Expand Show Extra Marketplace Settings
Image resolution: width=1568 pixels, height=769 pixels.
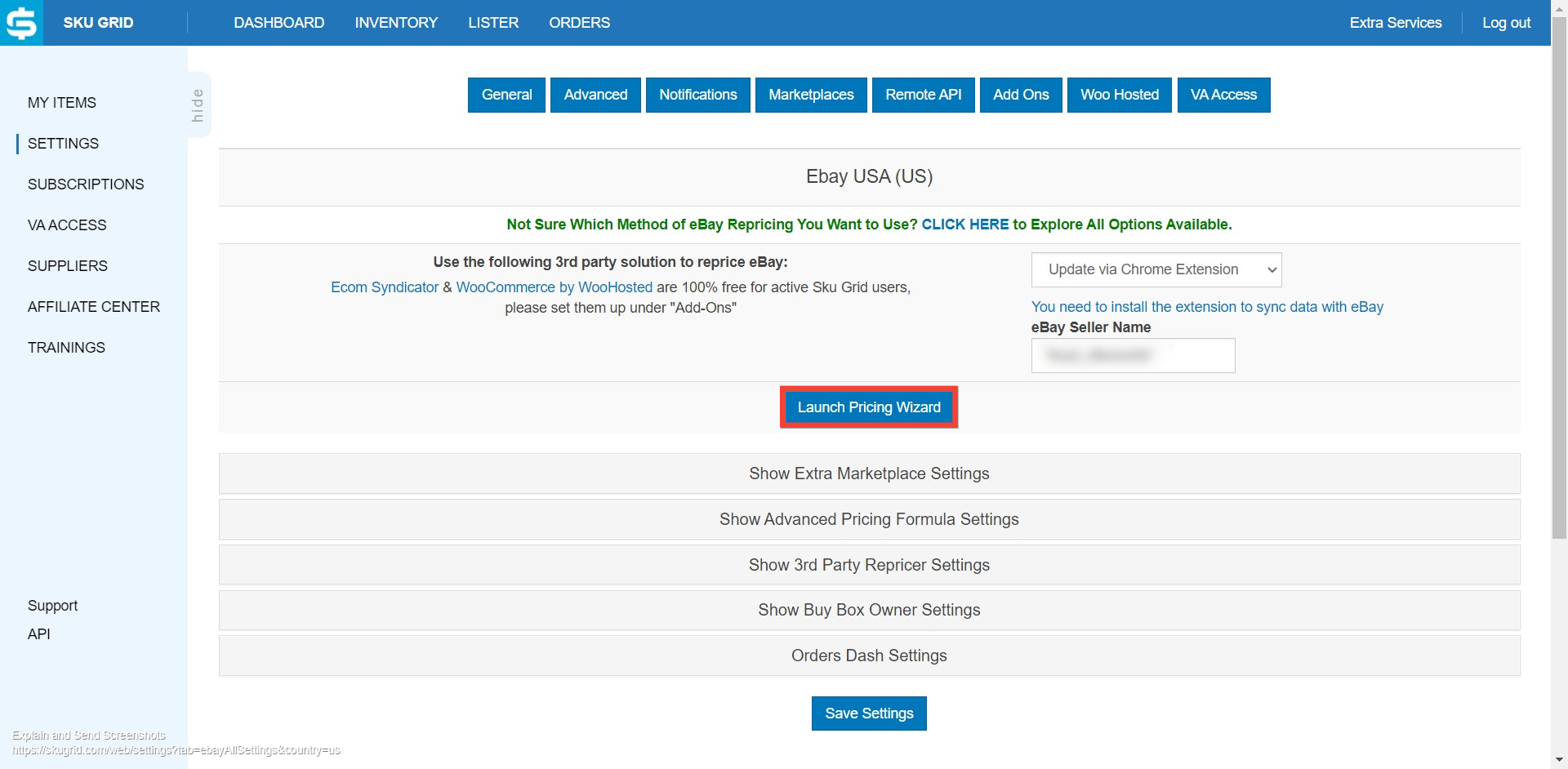[x=869, y=473]
